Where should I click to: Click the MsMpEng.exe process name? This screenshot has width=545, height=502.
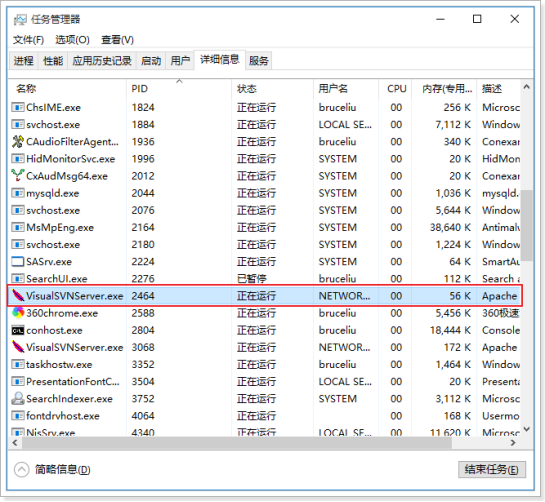coord(60,227)
